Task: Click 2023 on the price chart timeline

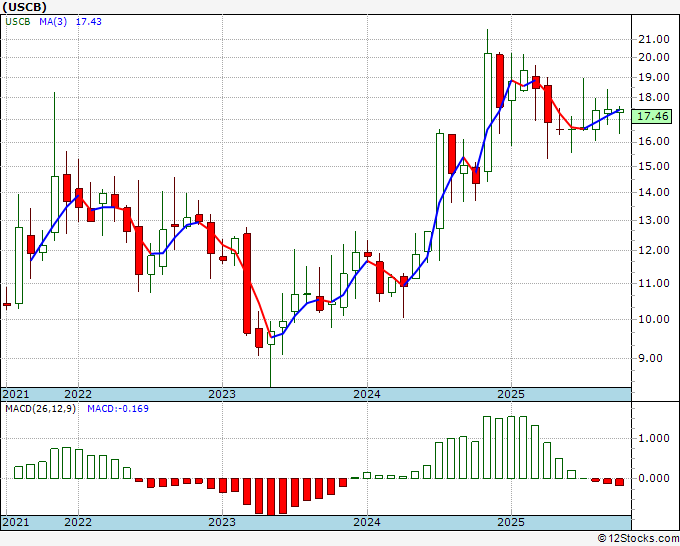Action: point(222,394)
